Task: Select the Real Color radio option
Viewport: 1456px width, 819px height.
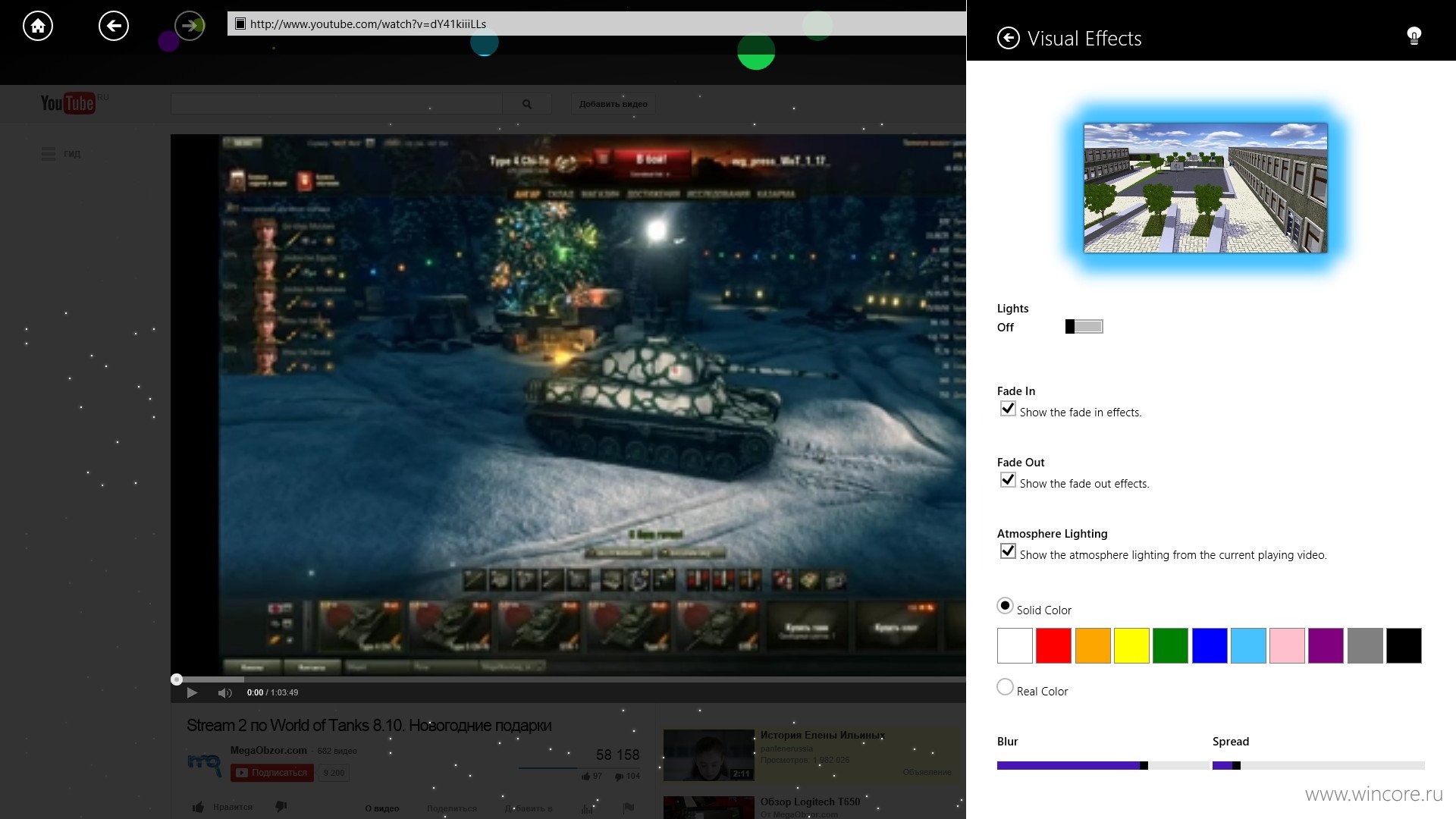Action: click(x=1005, y=687)
